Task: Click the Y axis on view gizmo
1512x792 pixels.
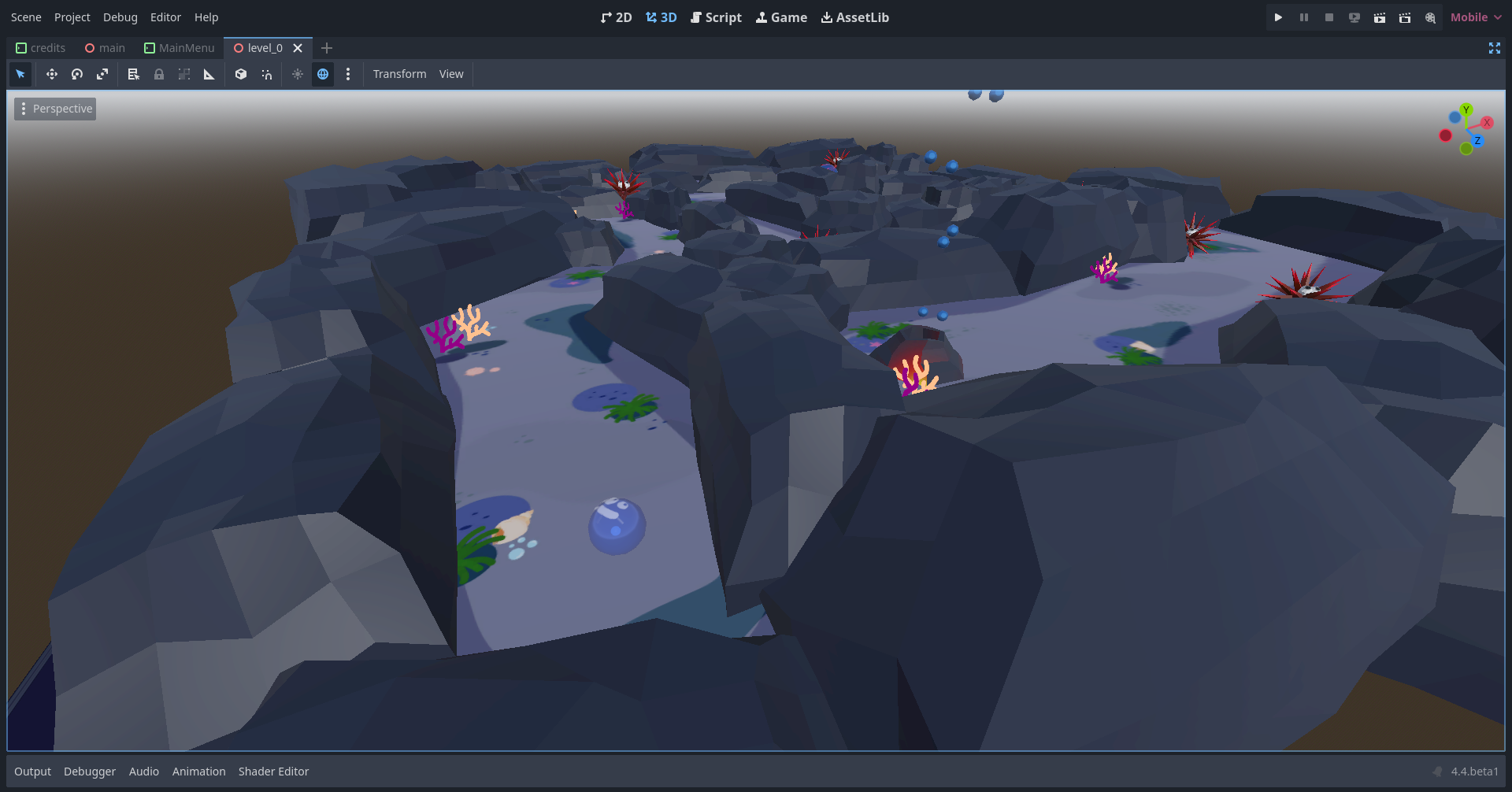Action: tap(1466, 109)
